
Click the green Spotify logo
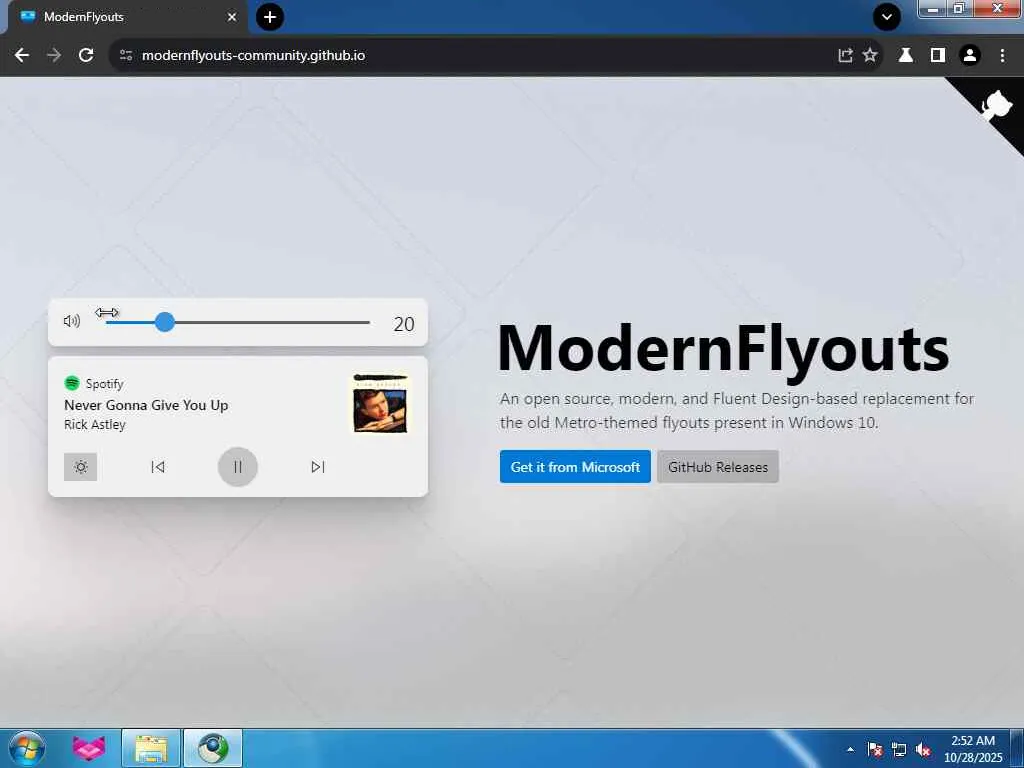point(72,383)
